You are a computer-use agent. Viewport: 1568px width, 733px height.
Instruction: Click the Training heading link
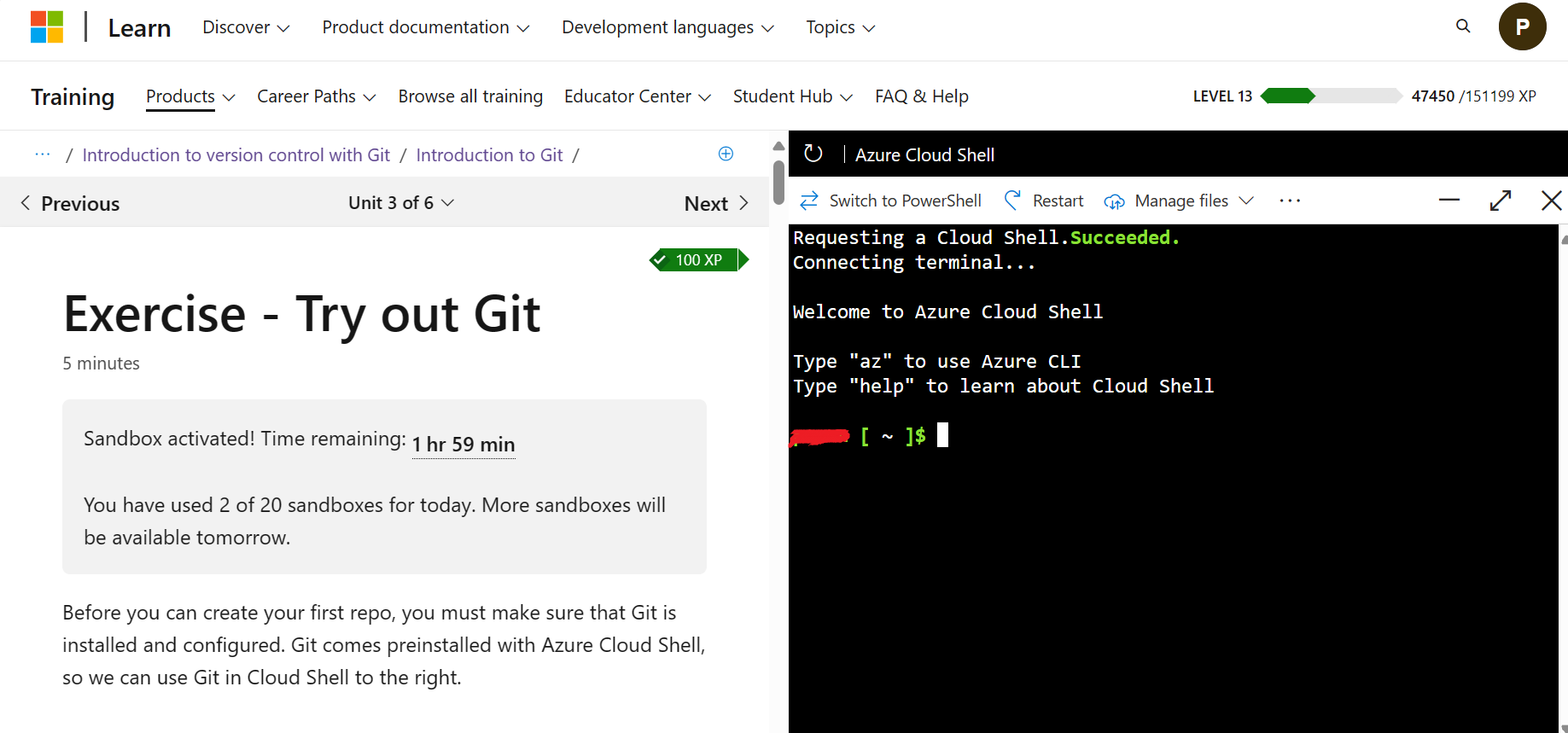[73, 97]
